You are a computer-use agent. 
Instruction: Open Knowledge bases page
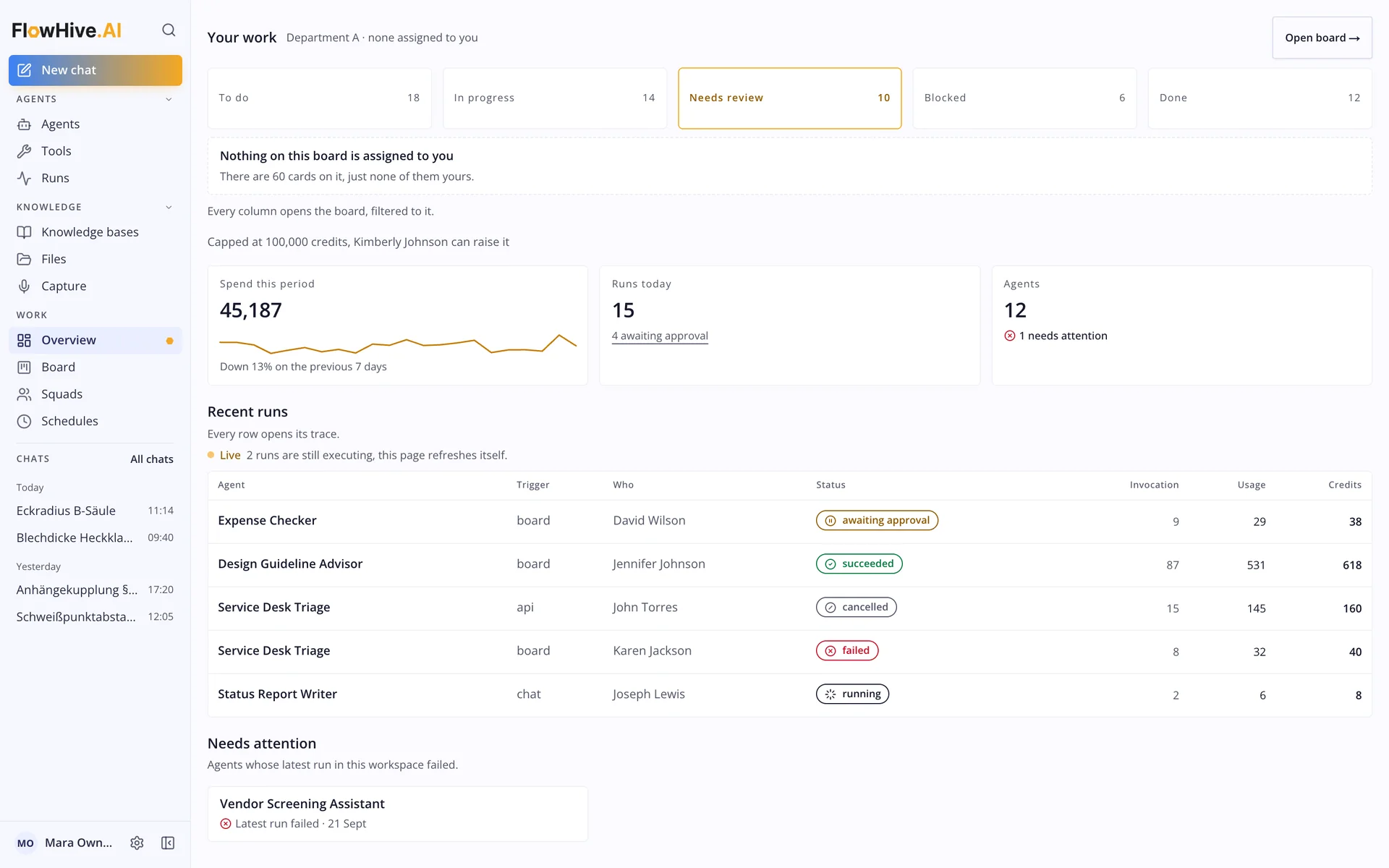[95, 232]
